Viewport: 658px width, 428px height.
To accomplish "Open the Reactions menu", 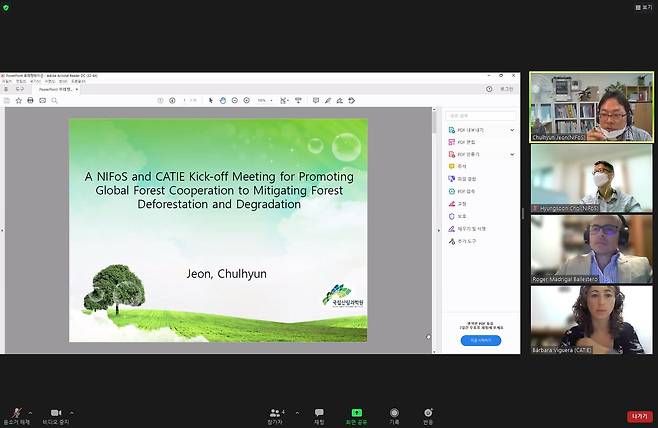I will point(428,416).
